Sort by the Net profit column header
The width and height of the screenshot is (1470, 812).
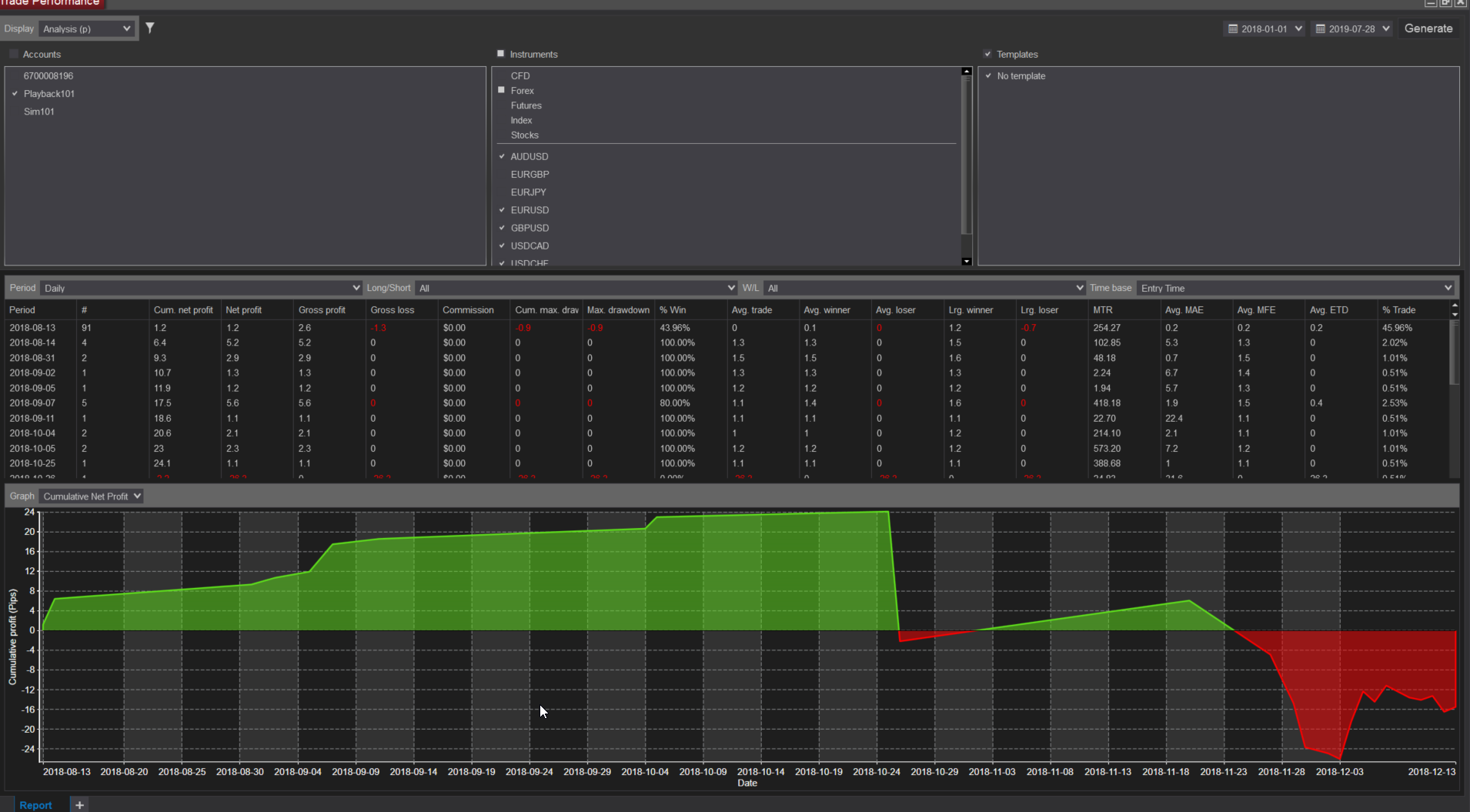coord(243,310)
